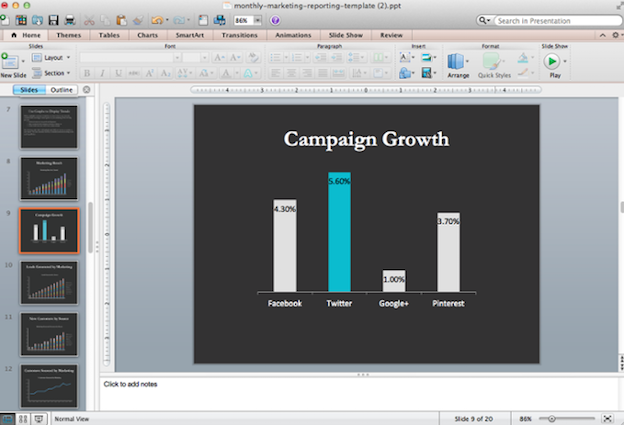Open the Arrange tool in Format group

pyautogui.click(x=458, y=64)
